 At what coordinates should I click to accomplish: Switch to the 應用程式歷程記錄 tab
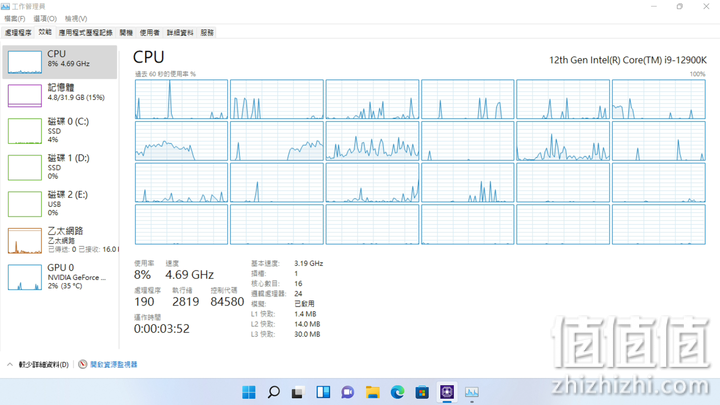tap(85, 33)
